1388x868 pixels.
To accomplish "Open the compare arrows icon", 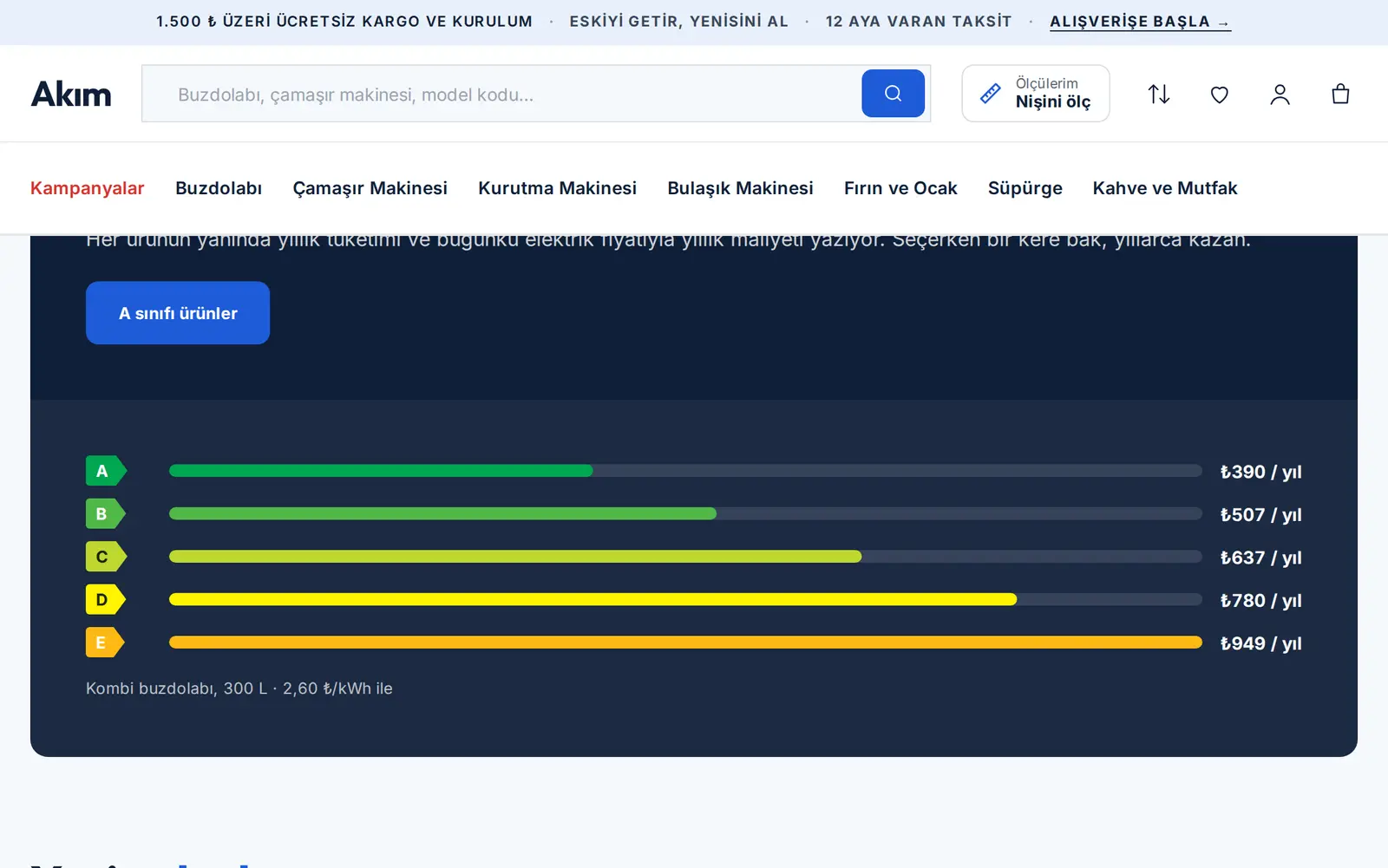I will 1159,94.
